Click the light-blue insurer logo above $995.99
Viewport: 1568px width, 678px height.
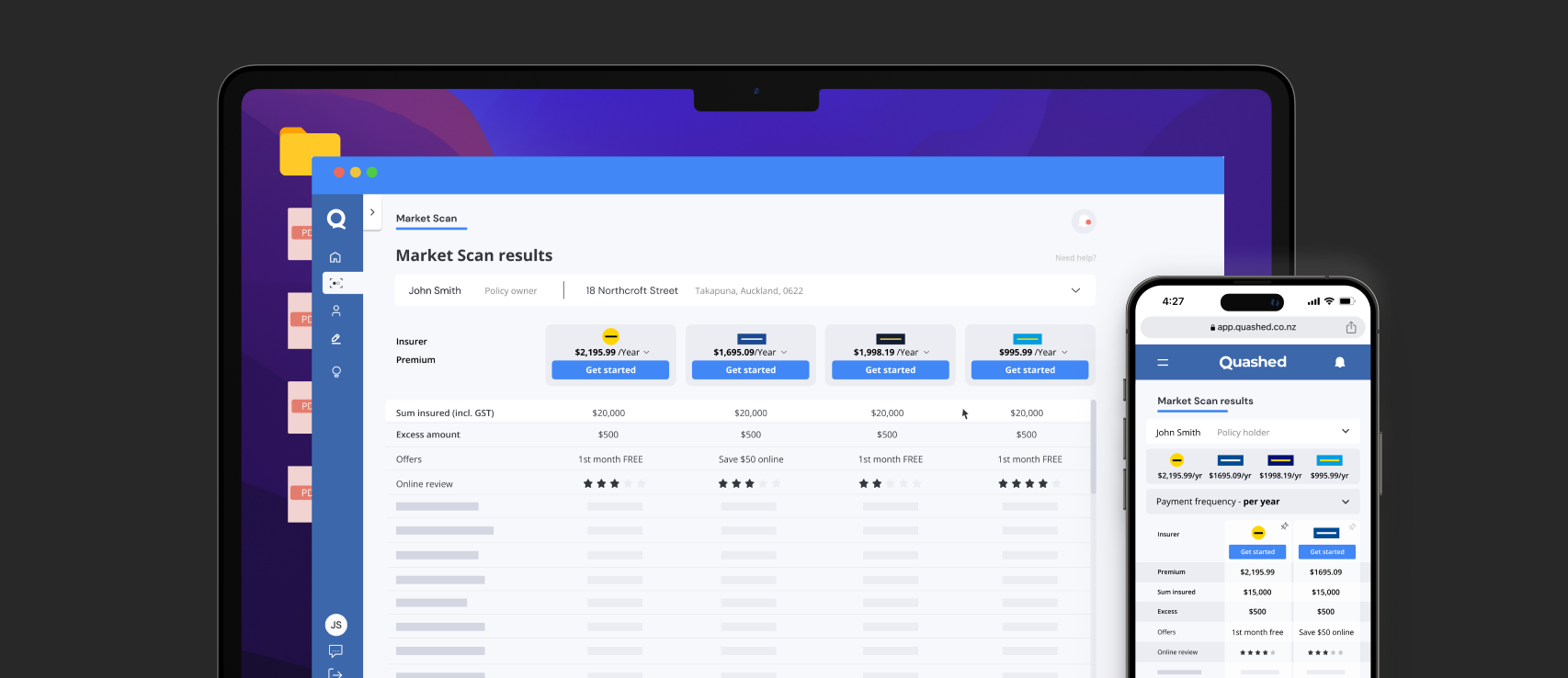point(1027,339)
